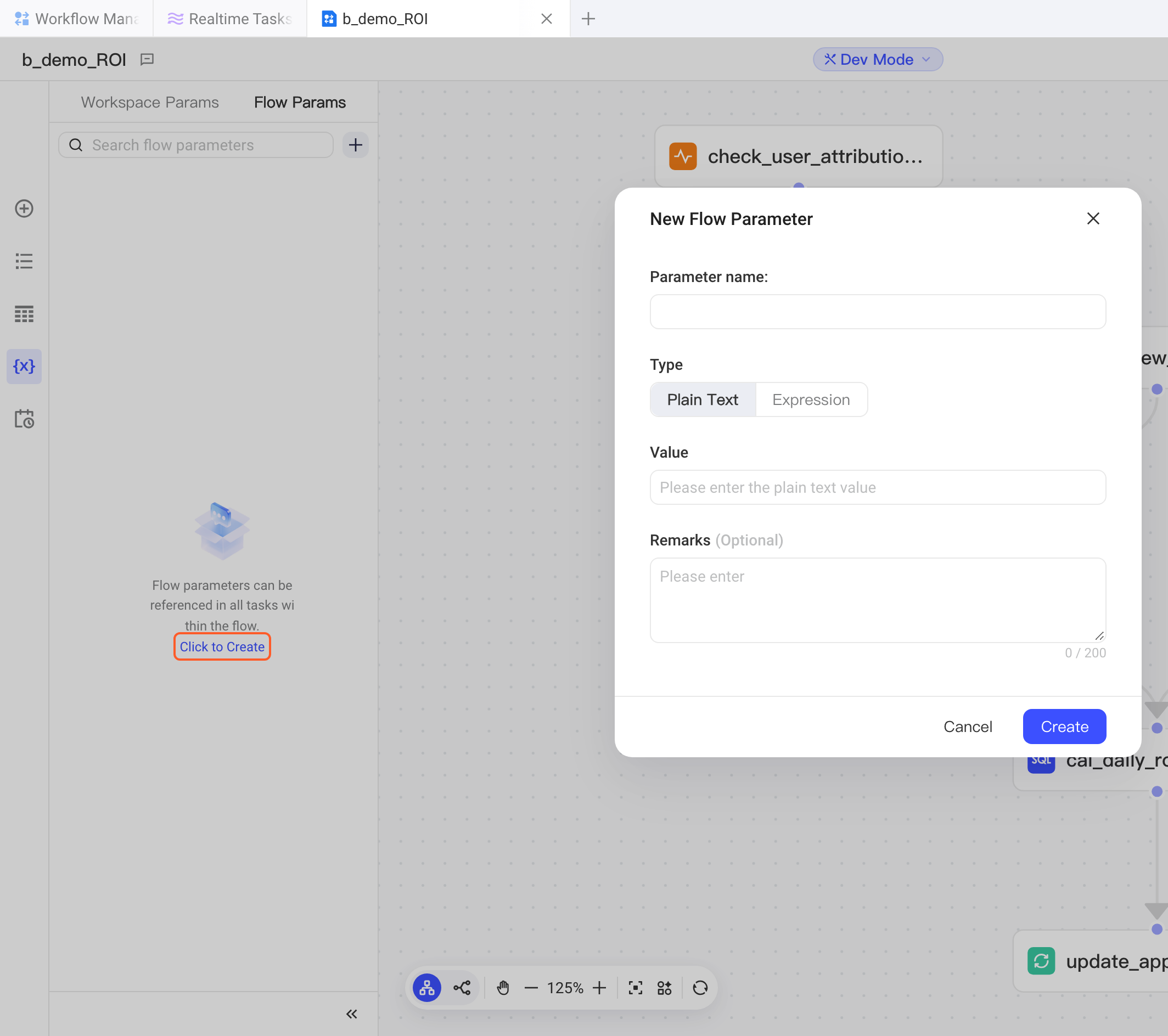
Task: Switch to Workspace Params tab
Action: click(150, 102)
